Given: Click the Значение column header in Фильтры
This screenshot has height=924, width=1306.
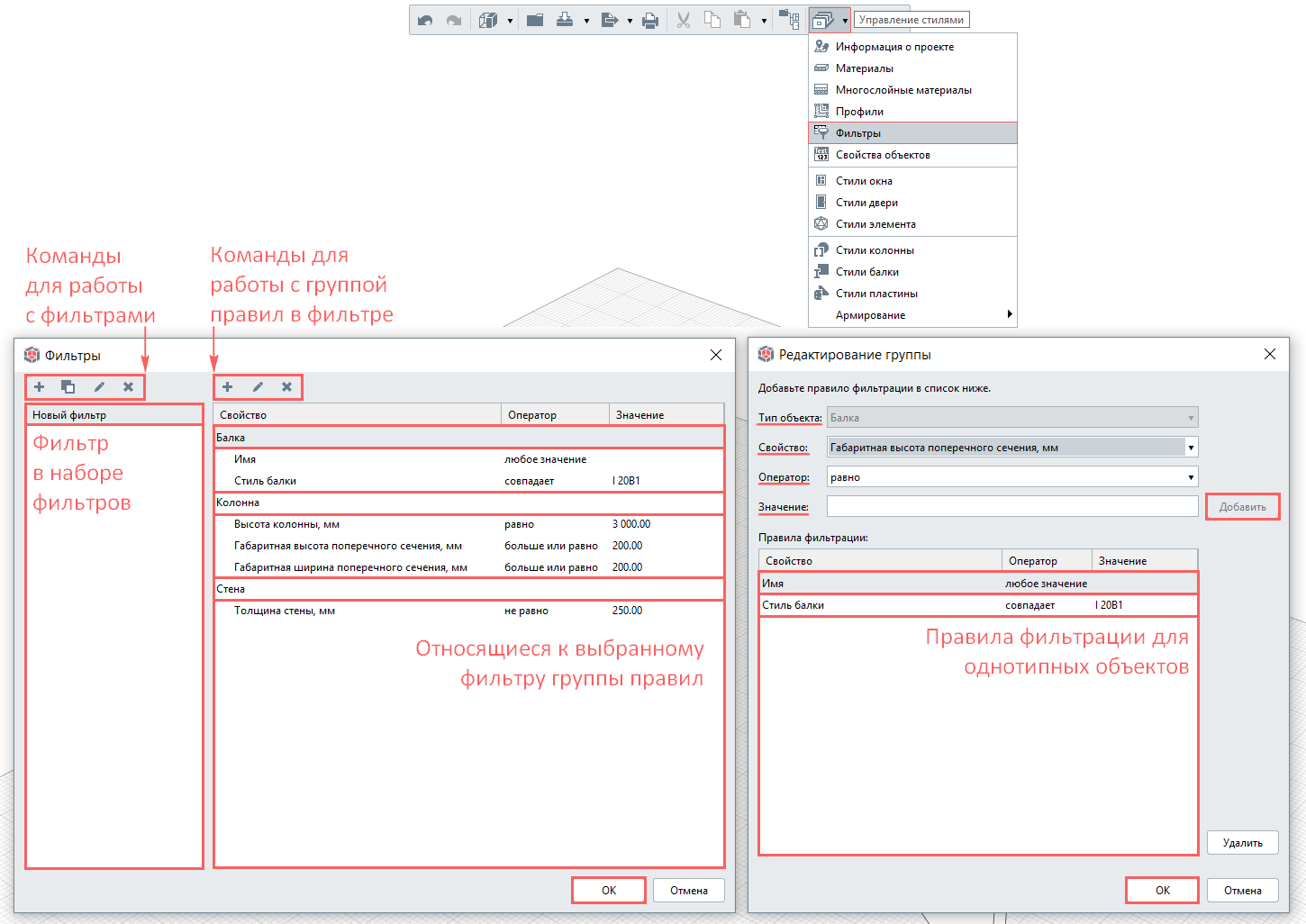Looking at the screenshot, I should click(x=667, y=415).
